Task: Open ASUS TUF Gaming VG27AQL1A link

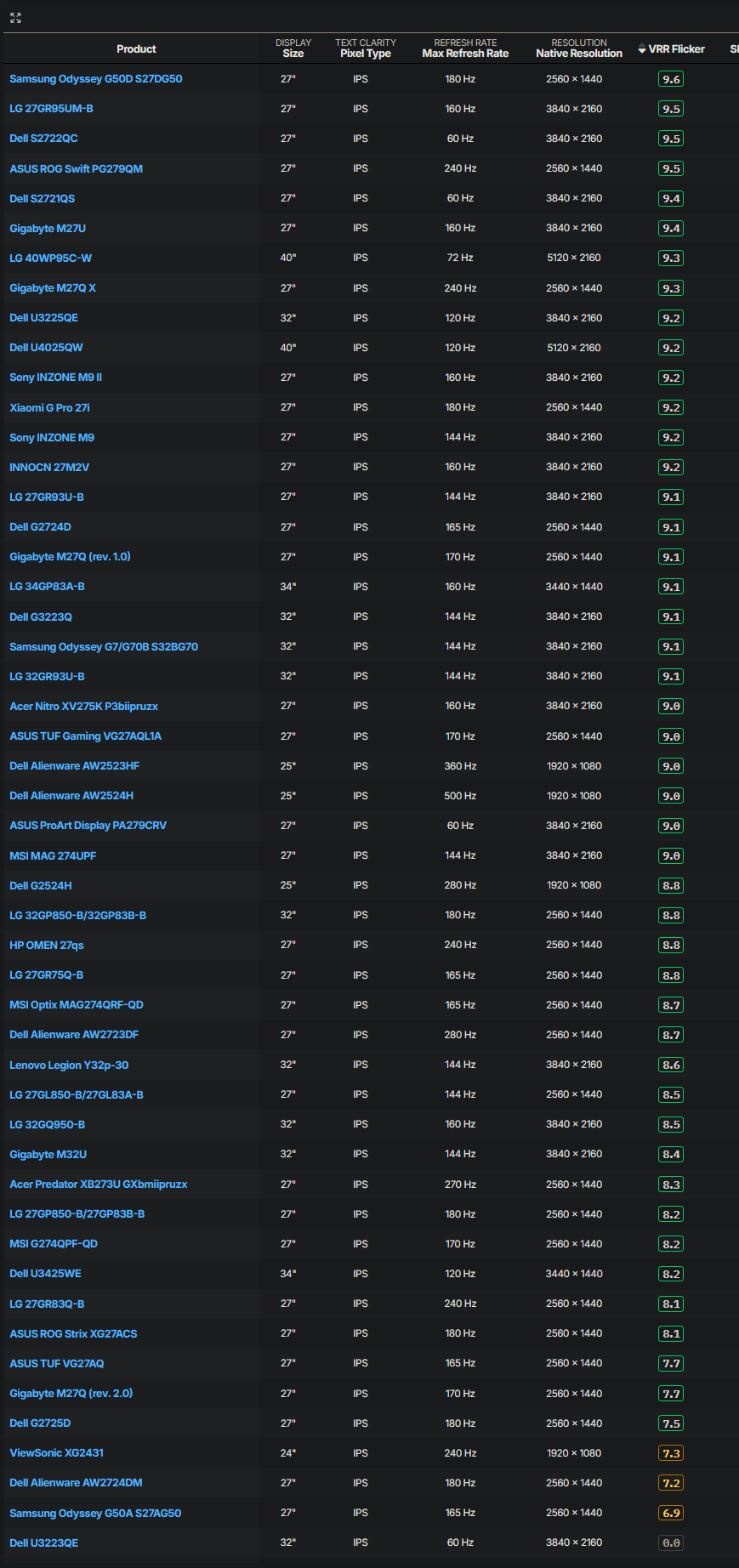Action: [86, 736]
